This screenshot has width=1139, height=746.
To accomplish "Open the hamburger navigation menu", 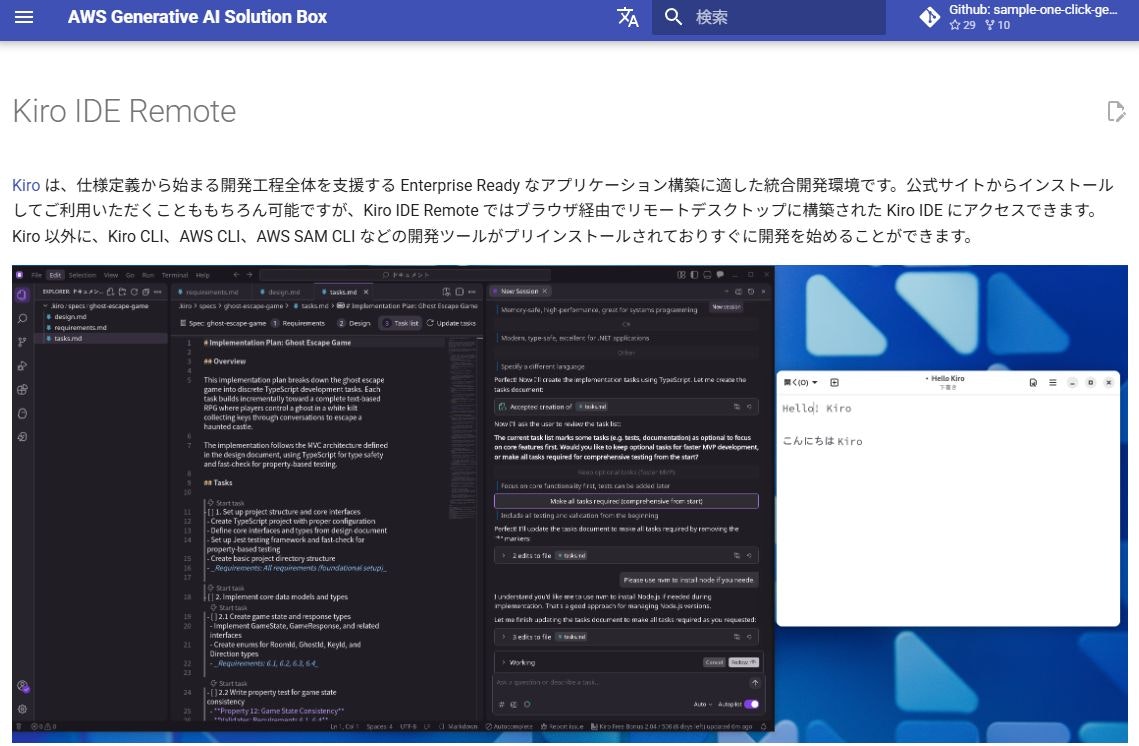I will click(24, 17).
